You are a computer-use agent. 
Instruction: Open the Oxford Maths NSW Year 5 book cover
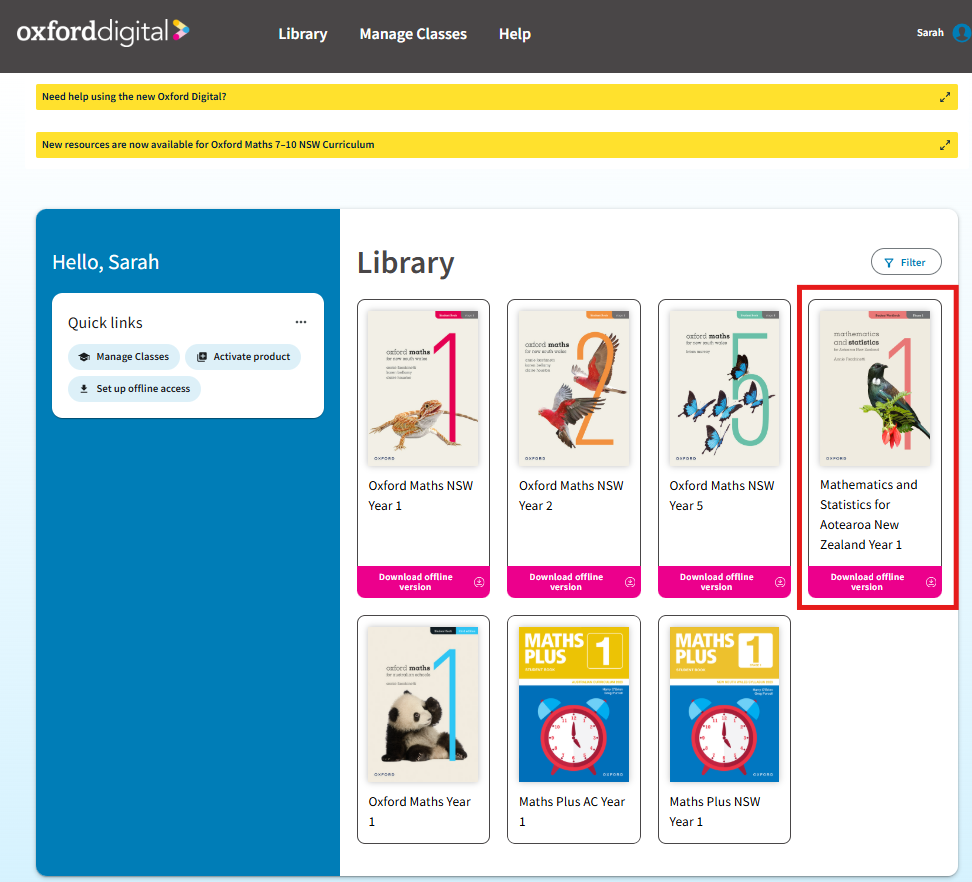(724, 389)
